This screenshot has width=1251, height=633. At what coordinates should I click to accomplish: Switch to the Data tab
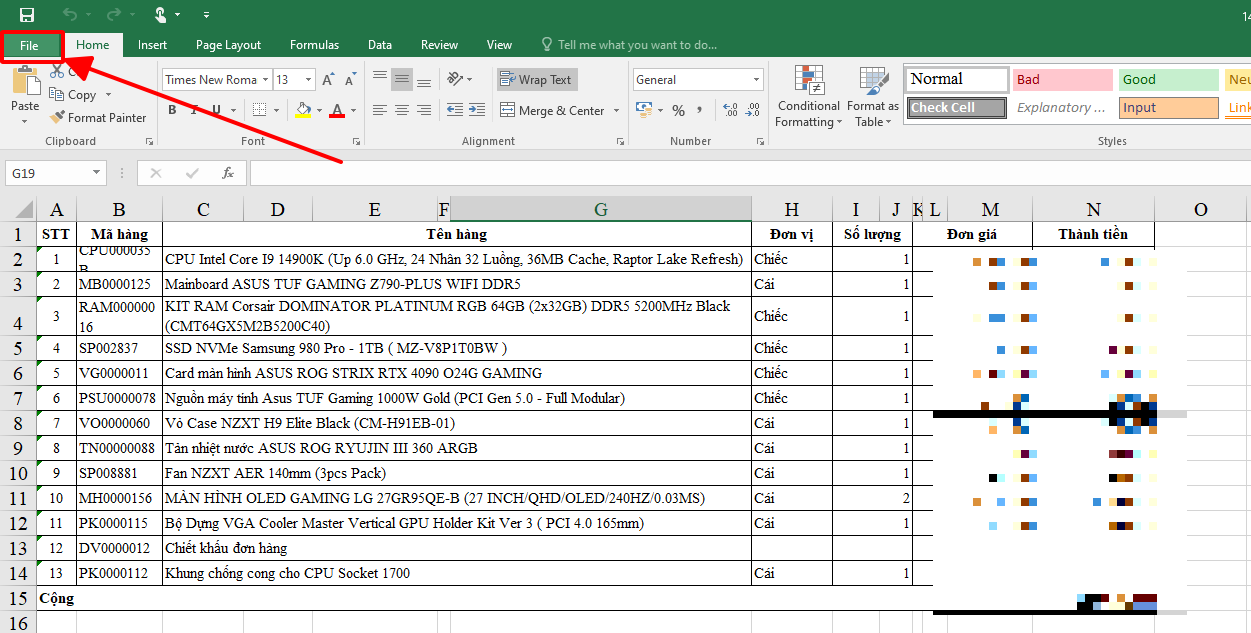[380, 45]
